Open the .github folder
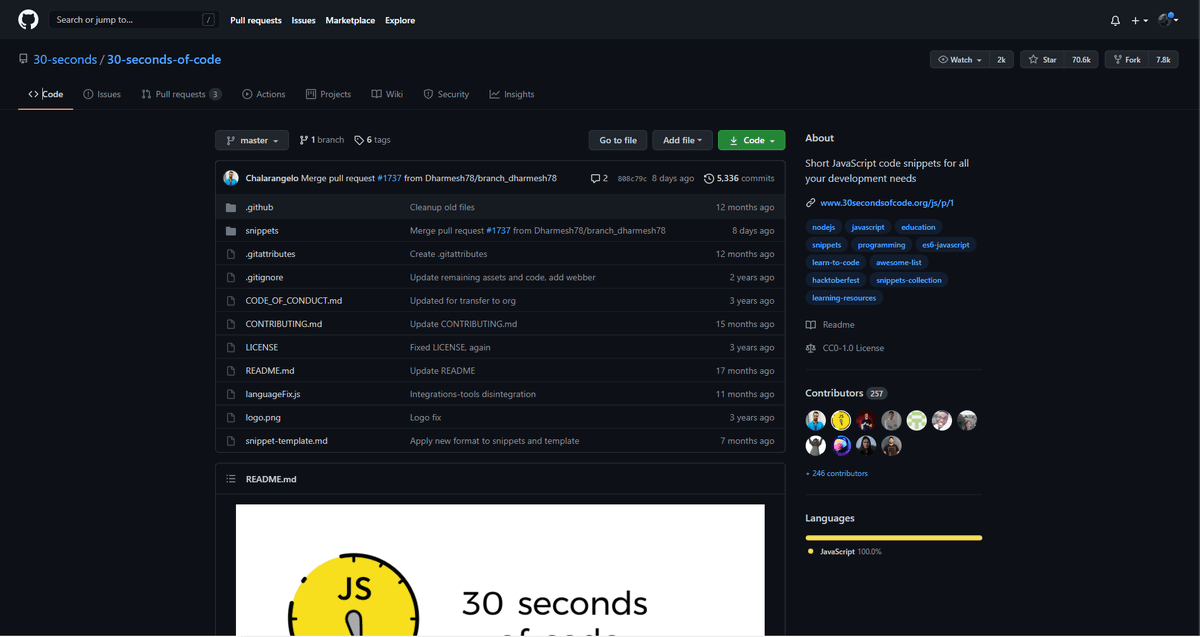1200x637 pixels. (x=259, y=207)
